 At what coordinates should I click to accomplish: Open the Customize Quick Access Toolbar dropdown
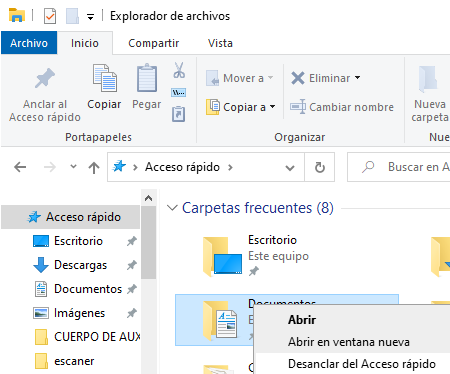point(90,17)
